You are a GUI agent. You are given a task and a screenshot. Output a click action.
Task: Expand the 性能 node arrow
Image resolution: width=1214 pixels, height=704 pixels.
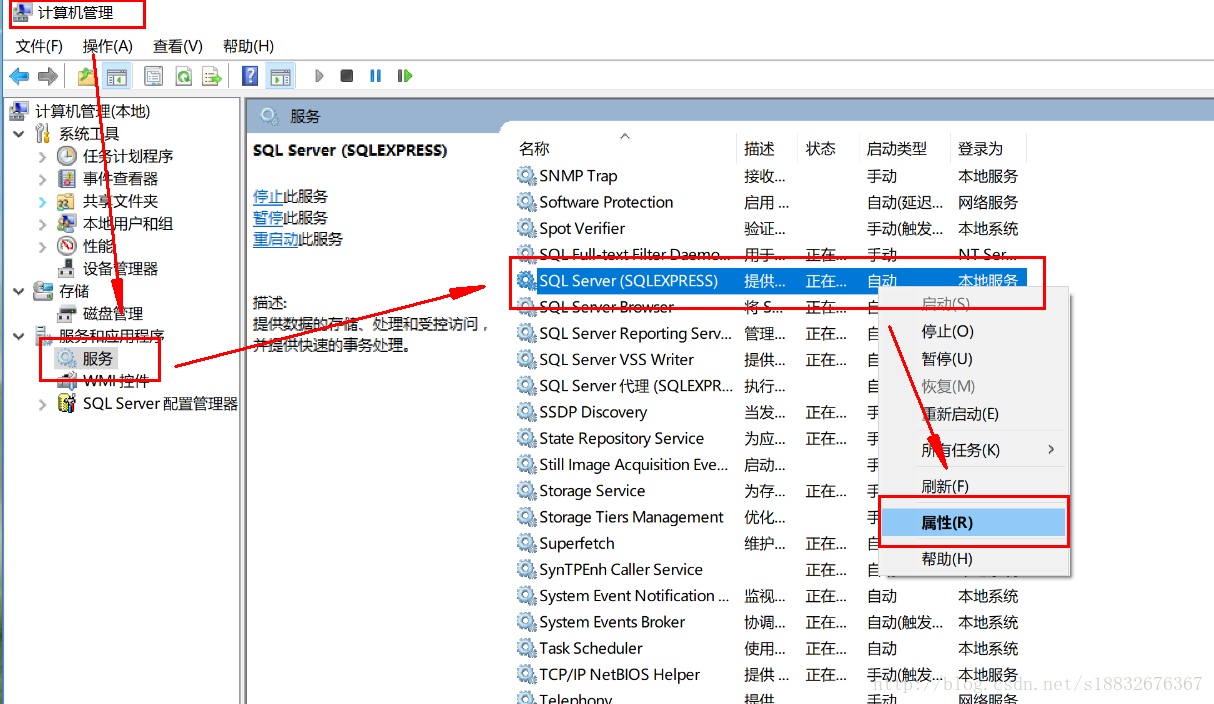(x=42, y=246)
